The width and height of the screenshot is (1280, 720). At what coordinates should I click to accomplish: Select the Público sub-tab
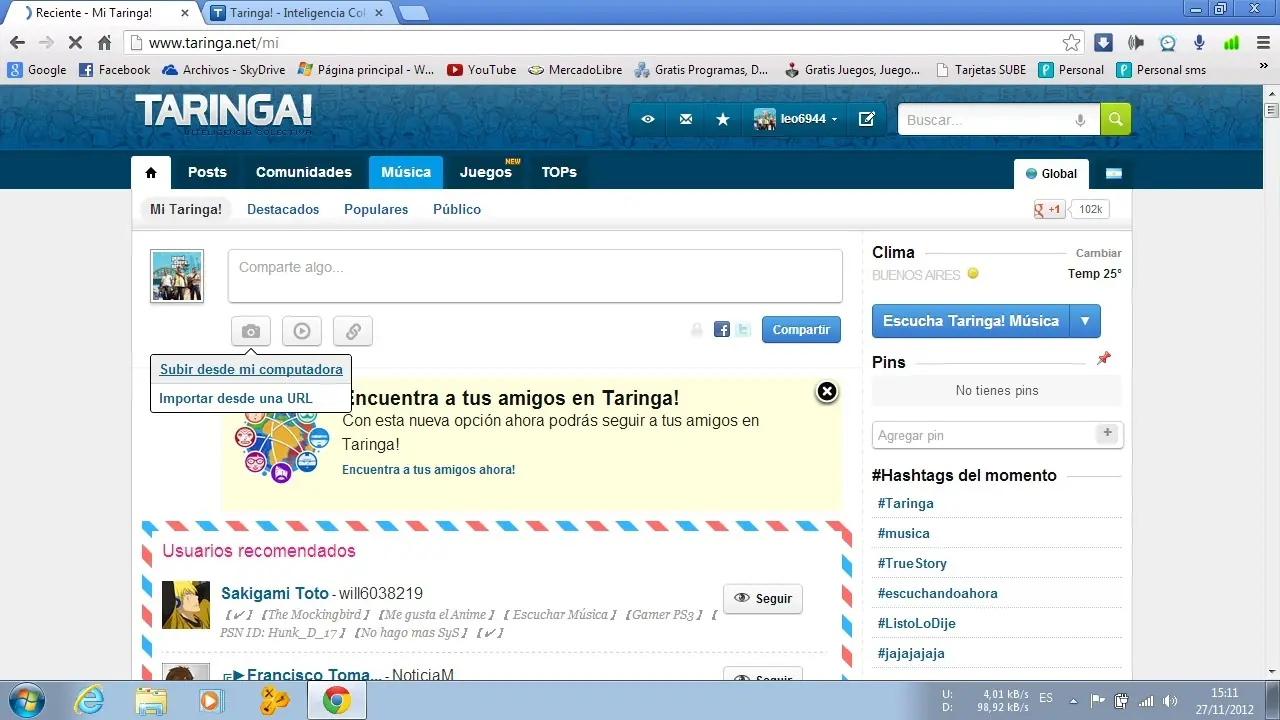(457, 209)
